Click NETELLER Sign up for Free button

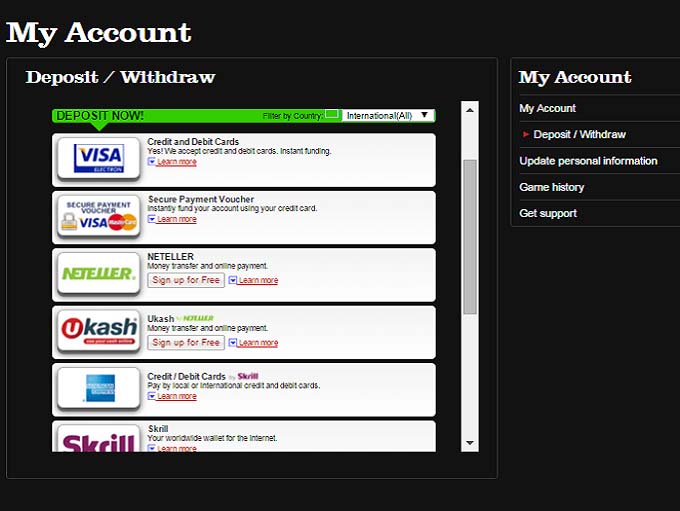[x=186, y=280]
